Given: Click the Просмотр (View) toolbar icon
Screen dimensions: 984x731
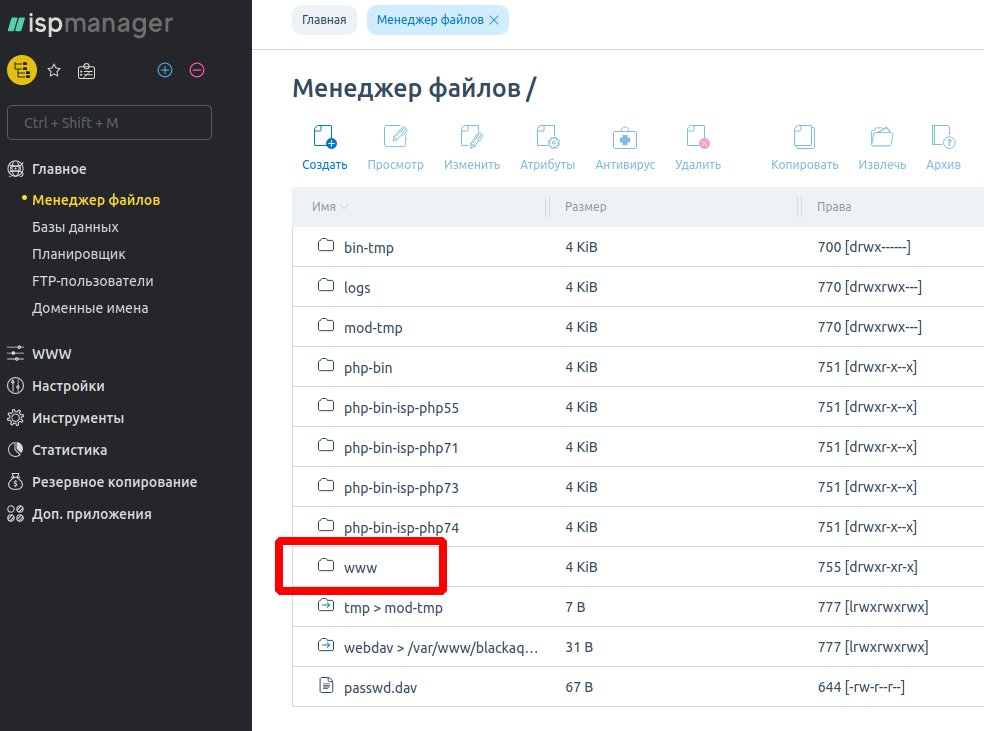Looking at the screenshot, I should 395,138.
